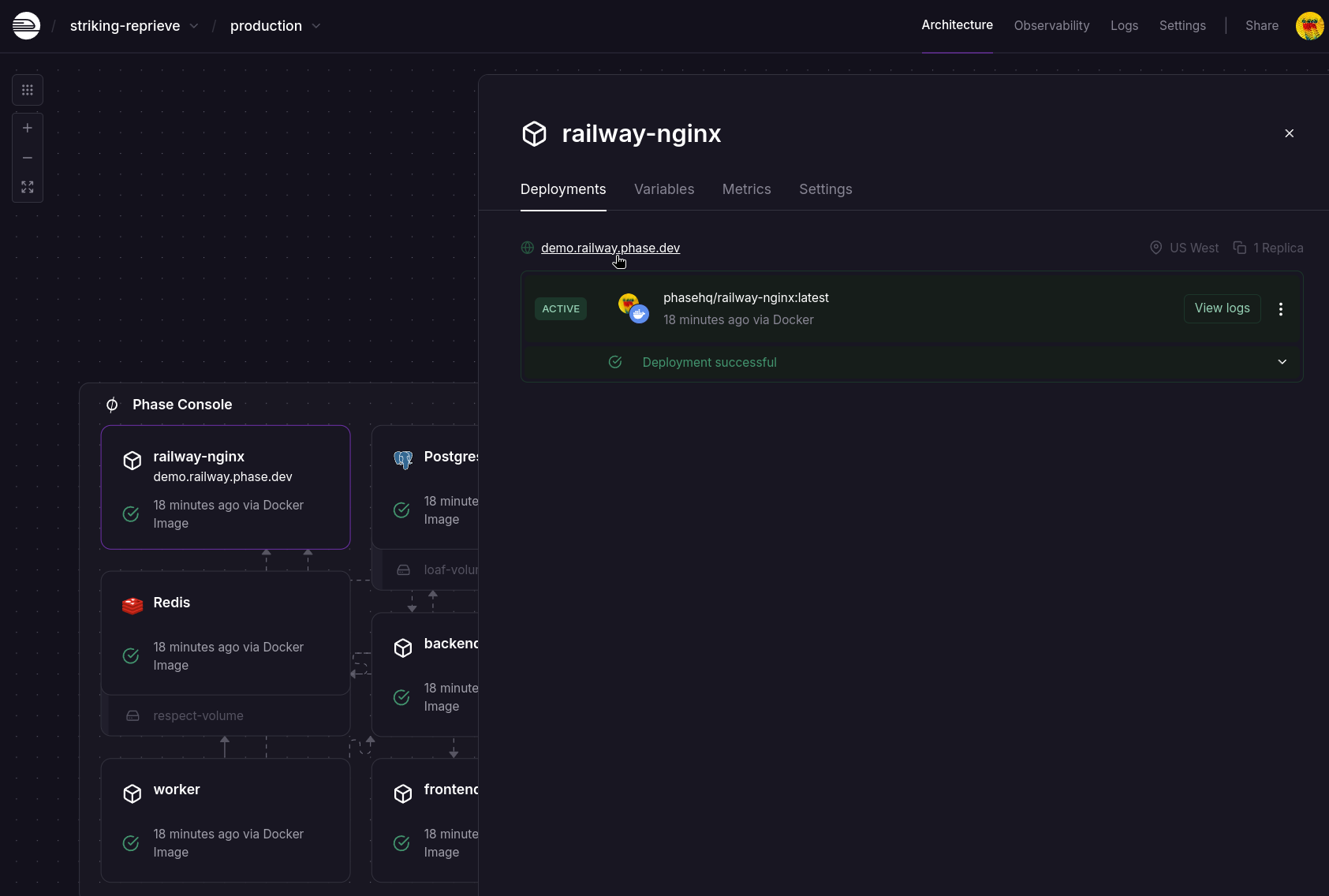Click the View logs button
Image resolution: width=1329 pixels, height=896 pixels.
tap(1221, 308)
